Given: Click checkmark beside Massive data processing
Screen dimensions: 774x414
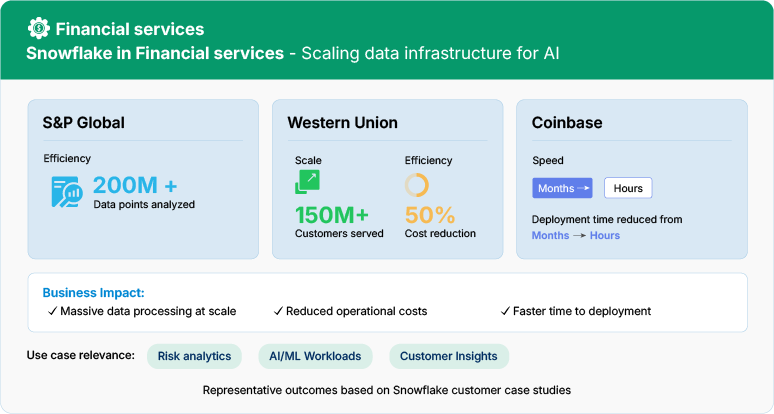Looking at the screenshot, I should point(52,311).
